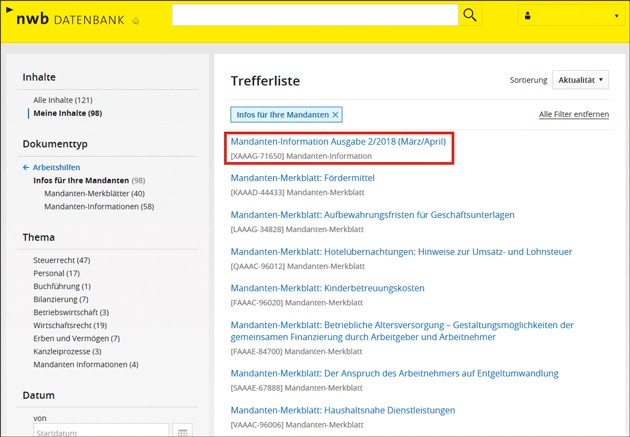Open the calendar picker for start date
This screenshot has width=630, height=437.
(183, 431)
